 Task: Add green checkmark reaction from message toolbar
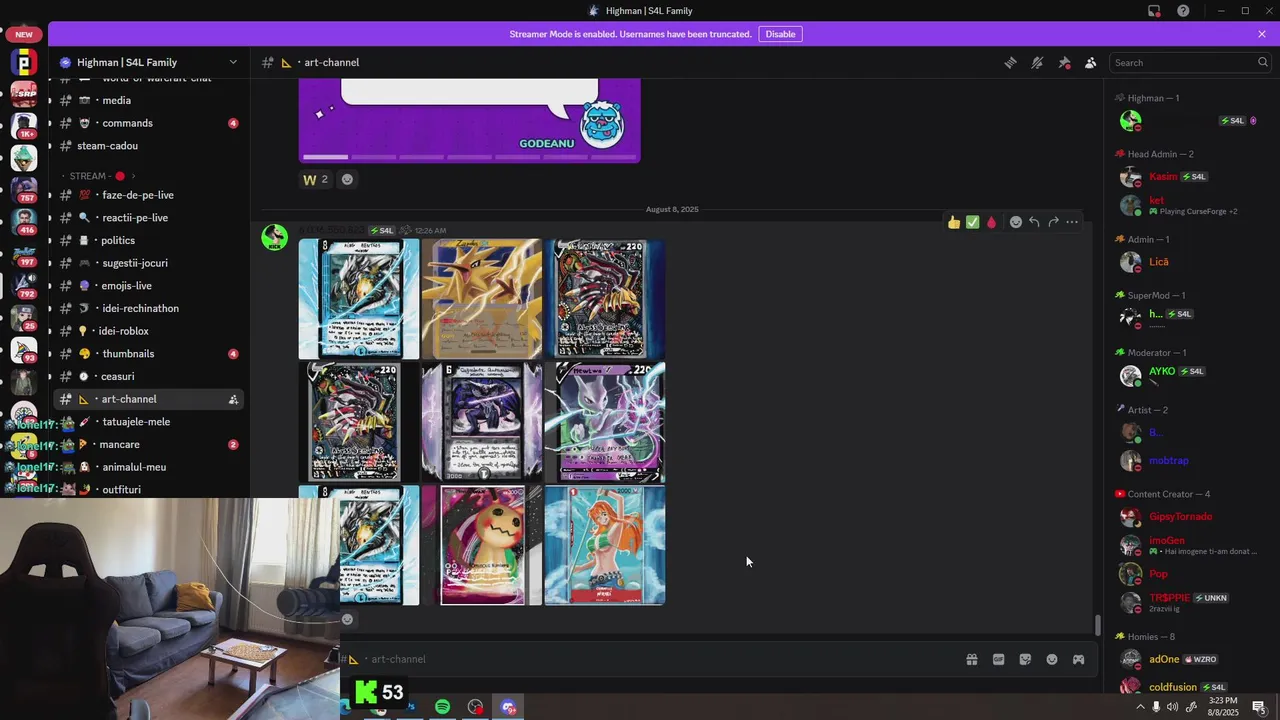[x=972, y=222]
